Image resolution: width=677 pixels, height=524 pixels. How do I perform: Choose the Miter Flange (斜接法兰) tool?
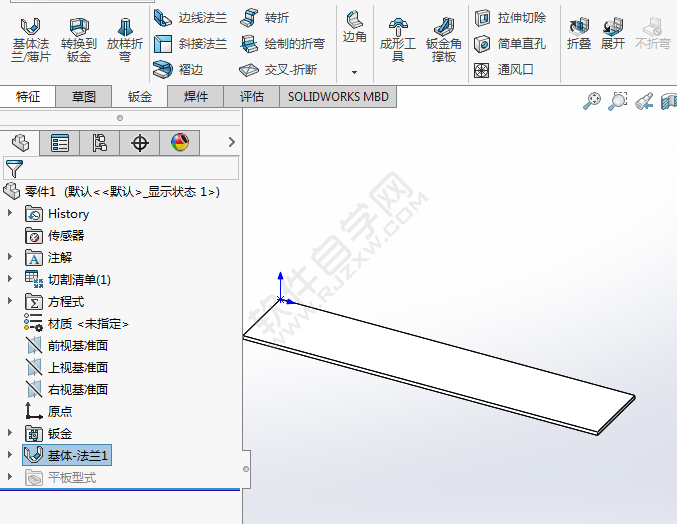[x=190, y=44]
